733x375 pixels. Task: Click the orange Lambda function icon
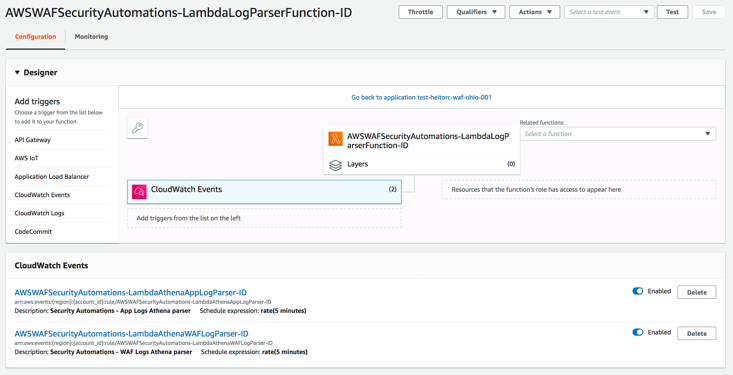click(x=336, y=138)
